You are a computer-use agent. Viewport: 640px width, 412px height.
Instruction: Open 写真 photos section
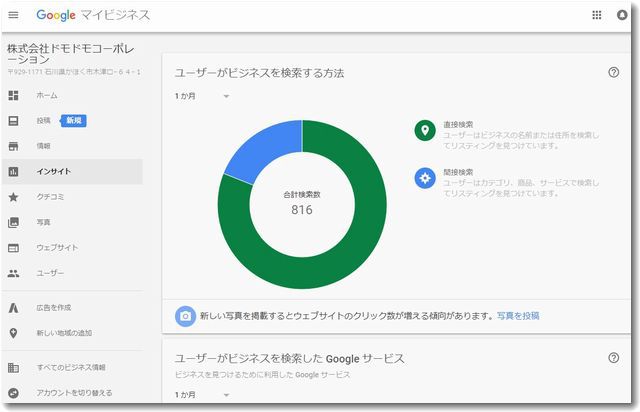[x=43, y=223]
